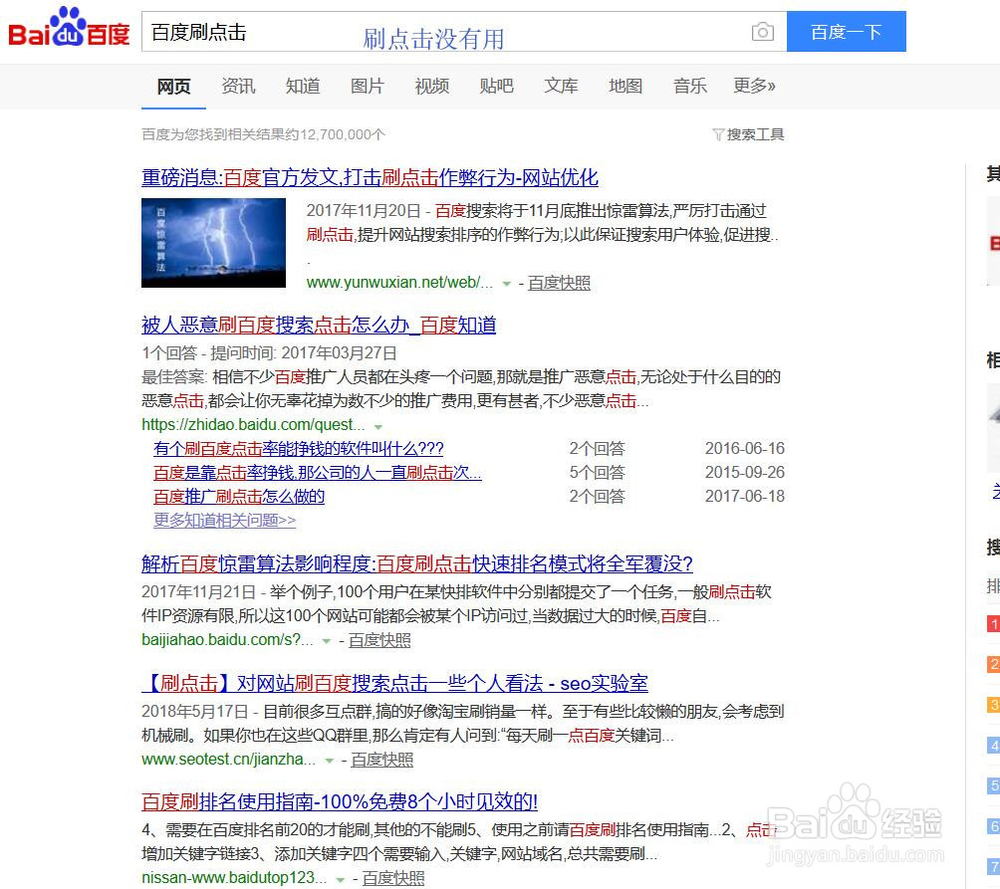This screenshot has height=889, width=1000.
Task: Expand dropdown arrow beside baijiahao.baidu.com
Action: pos(327,641)
